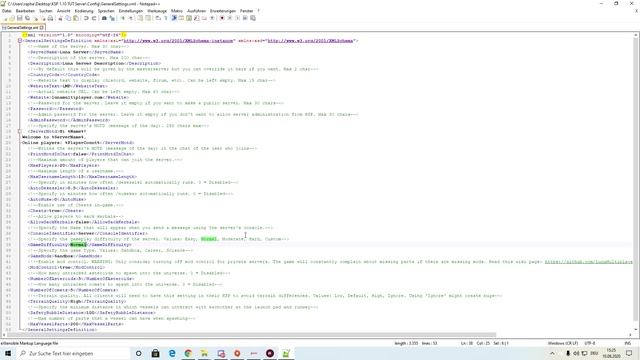Screen dimensions: 640x360
Task: Close the GeneralSettings.xml tab via its X
Action: [x=42, y=27]
